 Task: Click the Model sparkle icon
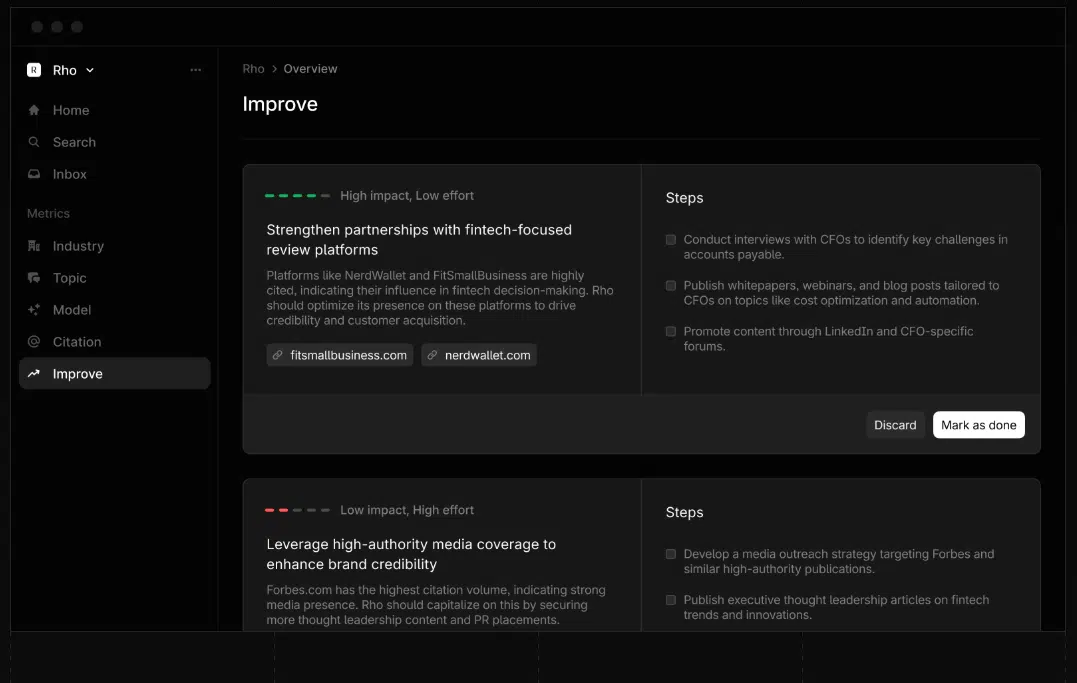coord(34,310)
